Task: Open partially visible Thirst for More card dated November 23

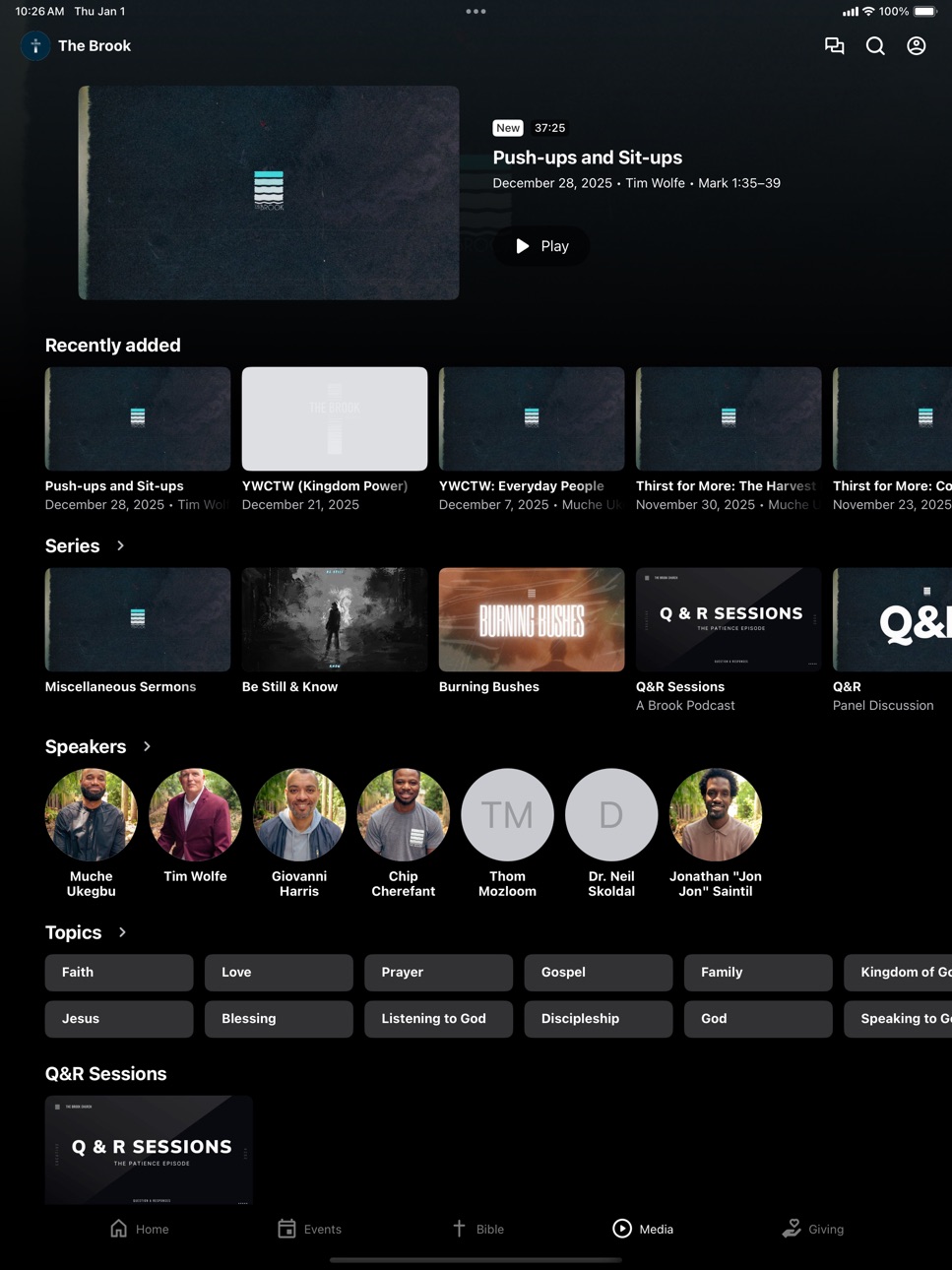Action: (x=892, y=440)
